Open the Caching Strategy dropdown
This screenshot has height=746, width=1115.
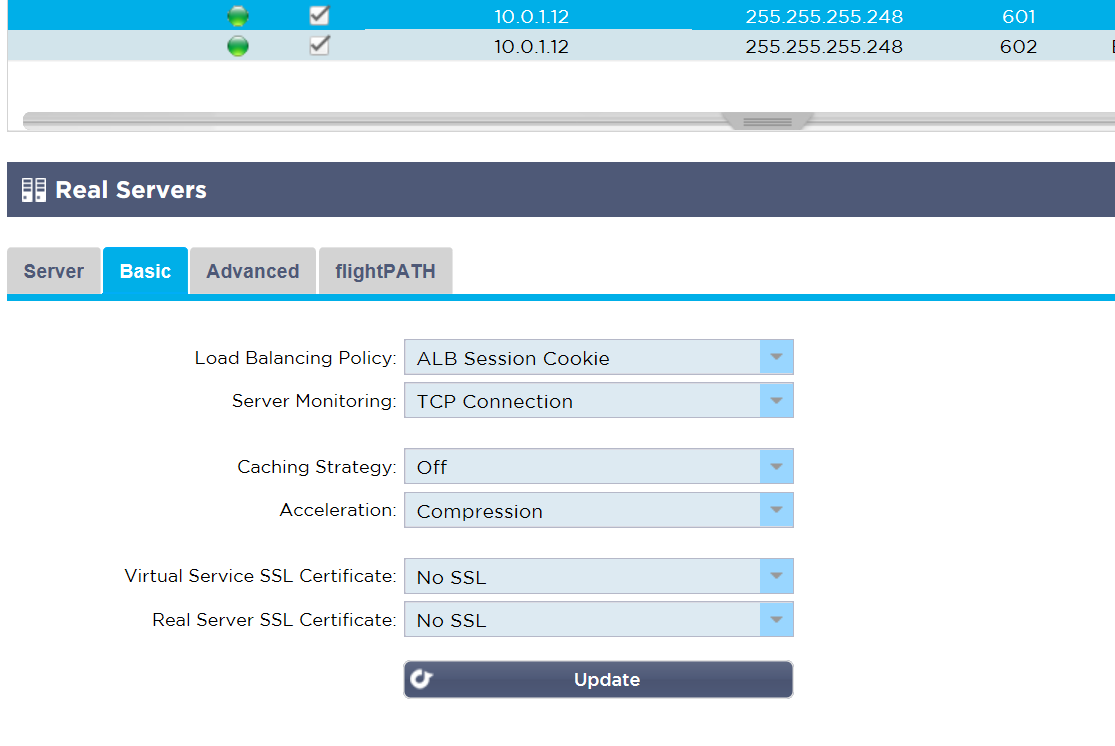pyautogui.click(x=598, y=467)
